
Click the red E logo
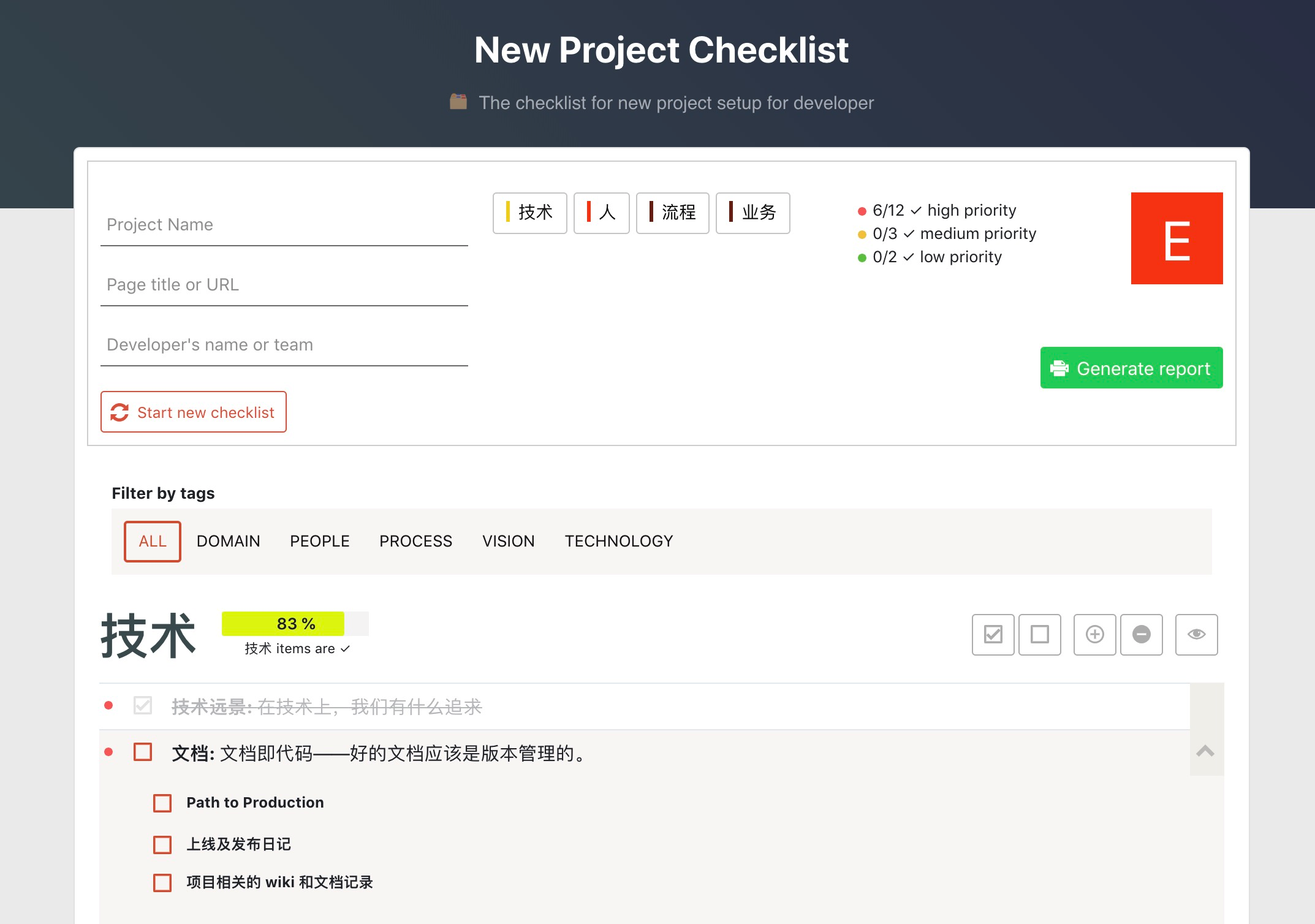[x=1176, y=238]
